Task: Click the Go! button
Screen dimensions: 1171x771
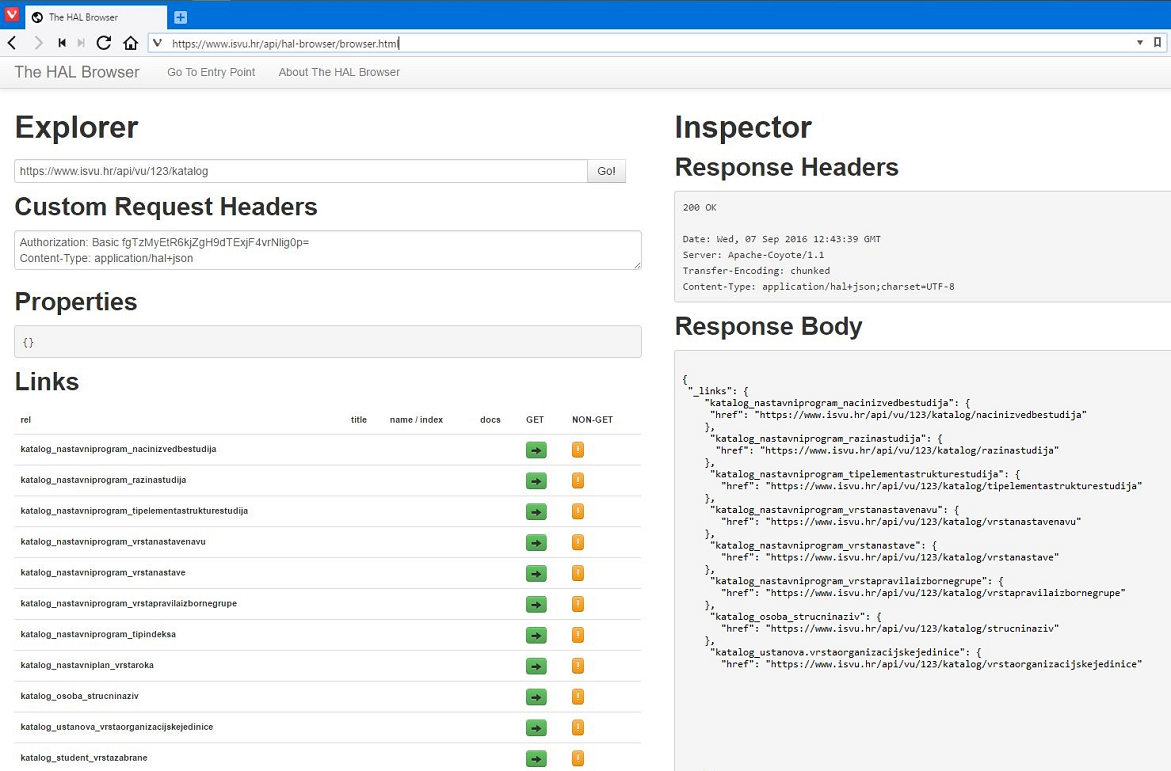Action: tap(606, 171)
